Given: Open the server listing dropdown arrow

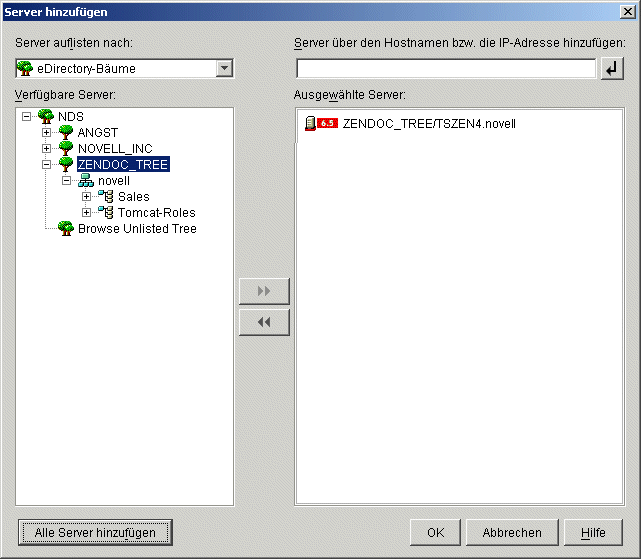Looking at the screenshot, I should pyautogui.click(x=224, y=68).
